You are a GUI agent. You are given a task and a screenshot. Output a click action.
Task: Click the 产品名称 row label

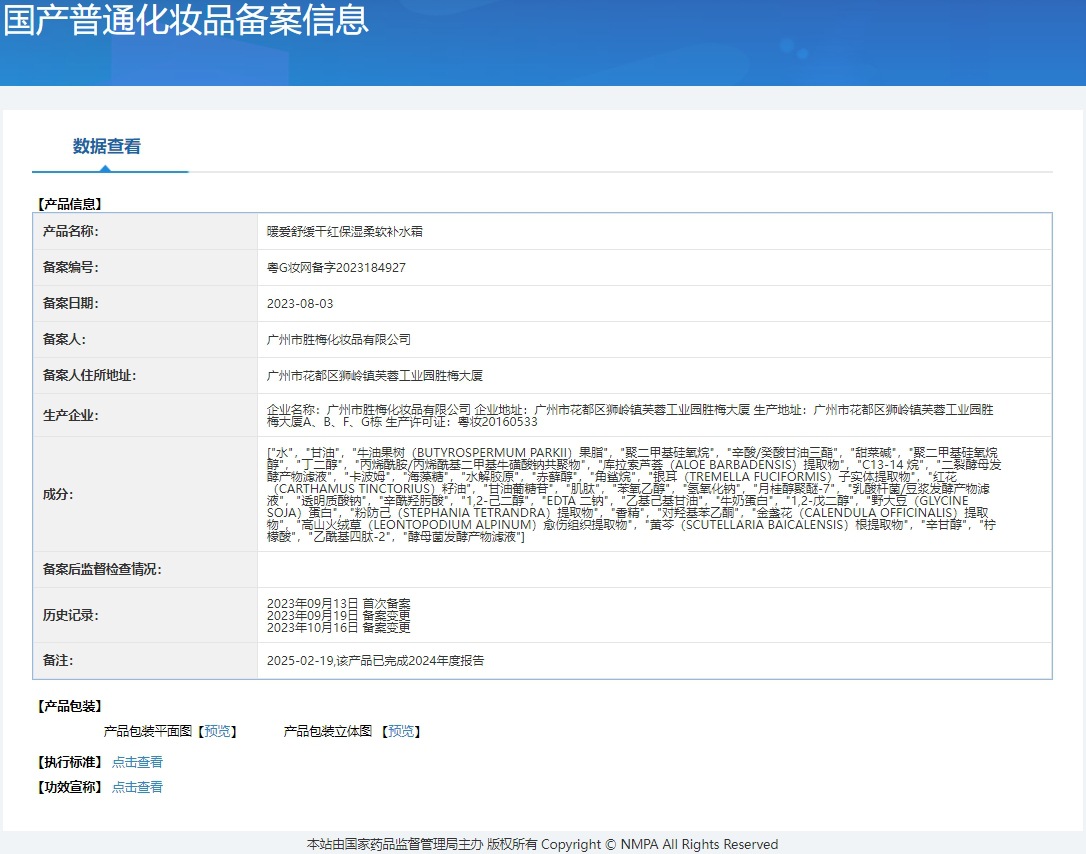pyautogui.click(x=71, y=231)
